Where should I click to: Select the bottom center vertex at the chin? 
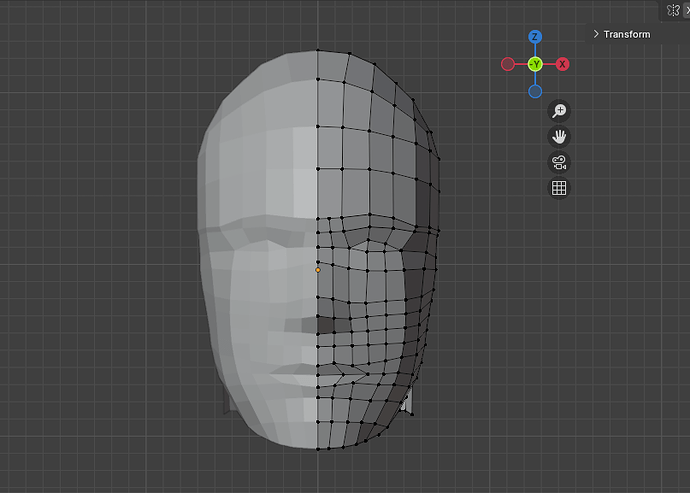318,449
